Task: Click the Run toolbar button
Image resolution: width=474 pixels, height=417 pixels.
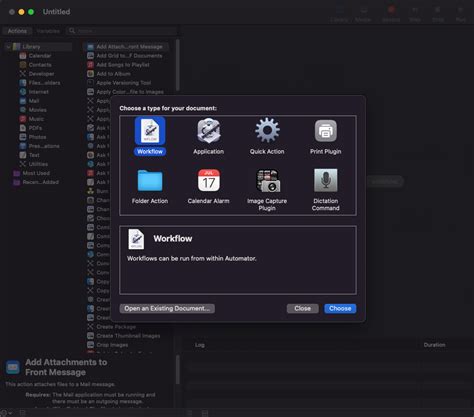Action: tap(461, 14)
